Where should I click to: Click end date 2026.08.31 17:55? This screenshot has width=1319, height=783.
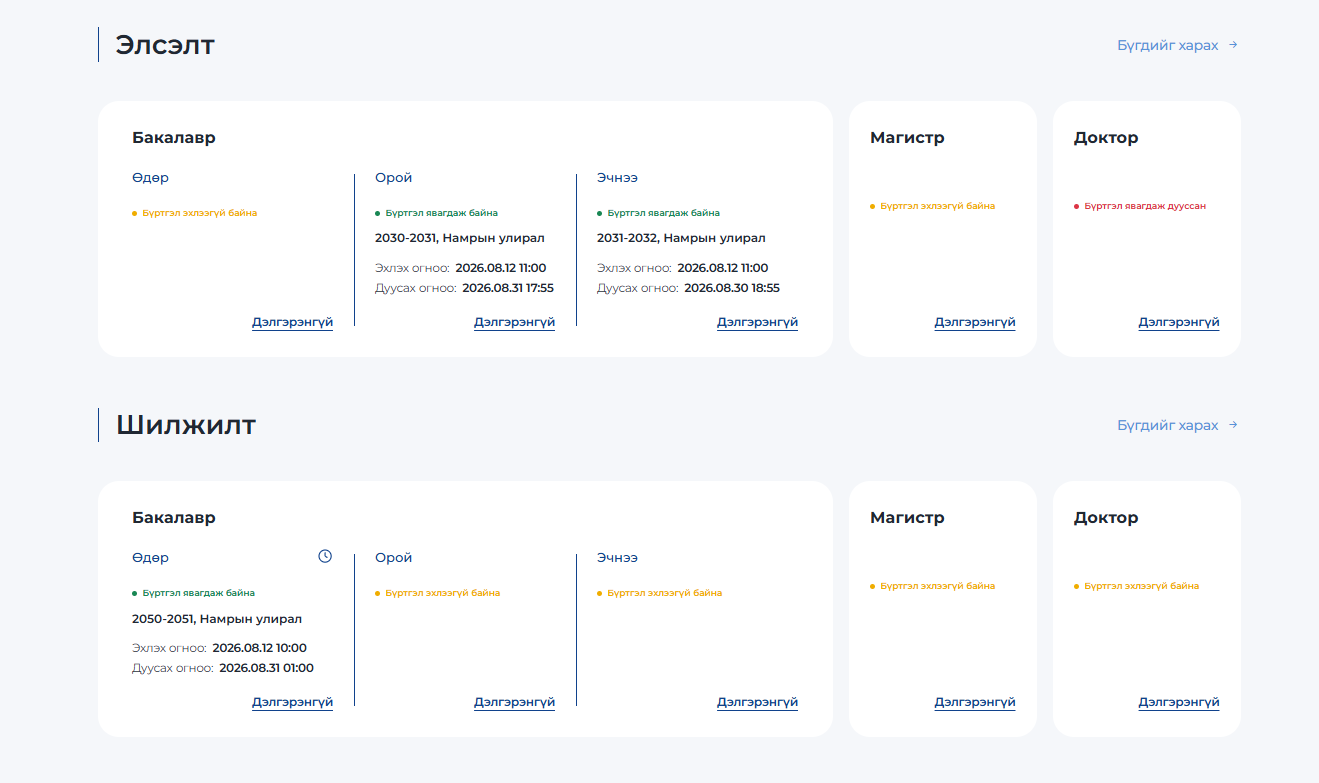pyautogui.click(x=508, y=288)
